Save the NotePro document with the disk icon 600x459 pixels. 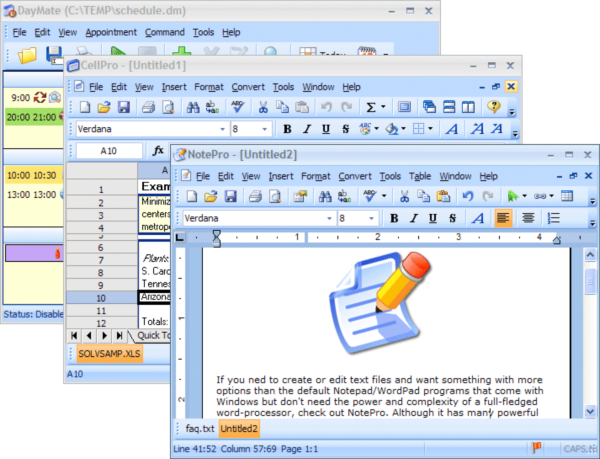click(x=230, y=197)
